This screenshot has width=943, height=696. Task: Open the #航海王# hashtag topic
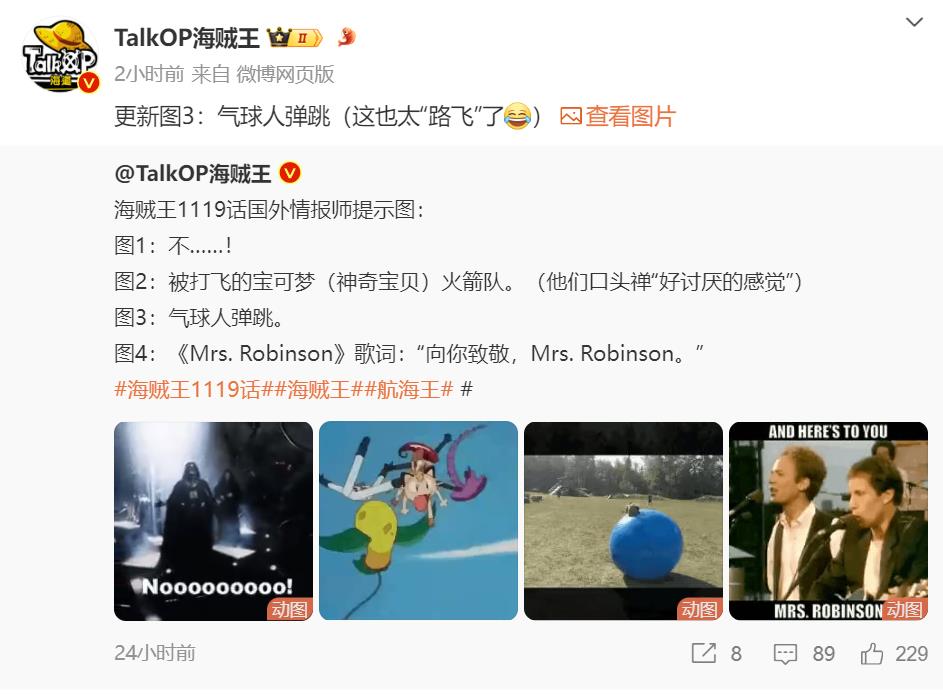[x=408, y=390]
